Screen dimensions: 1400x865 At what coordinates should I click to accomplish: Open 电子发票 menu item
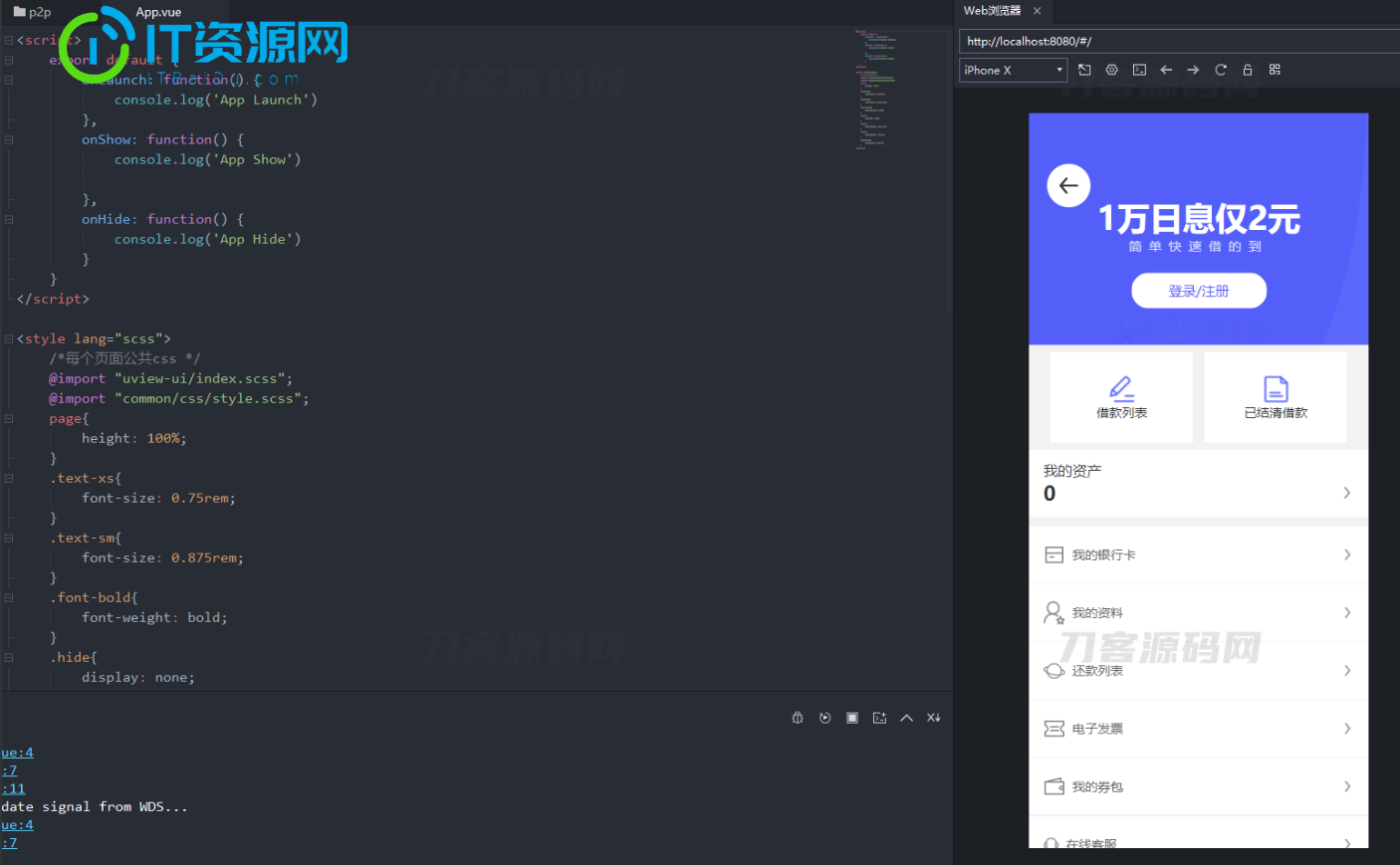[1198, 729]
